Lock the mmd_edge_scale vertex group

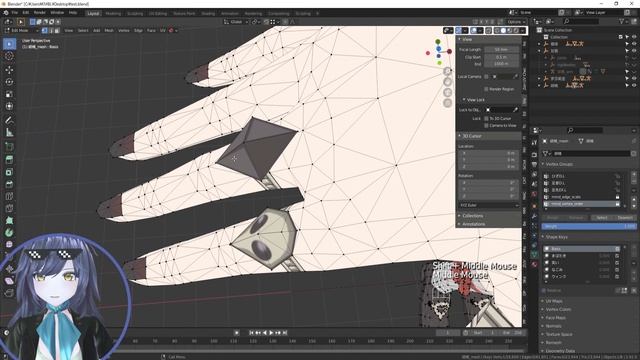(617, 197)
